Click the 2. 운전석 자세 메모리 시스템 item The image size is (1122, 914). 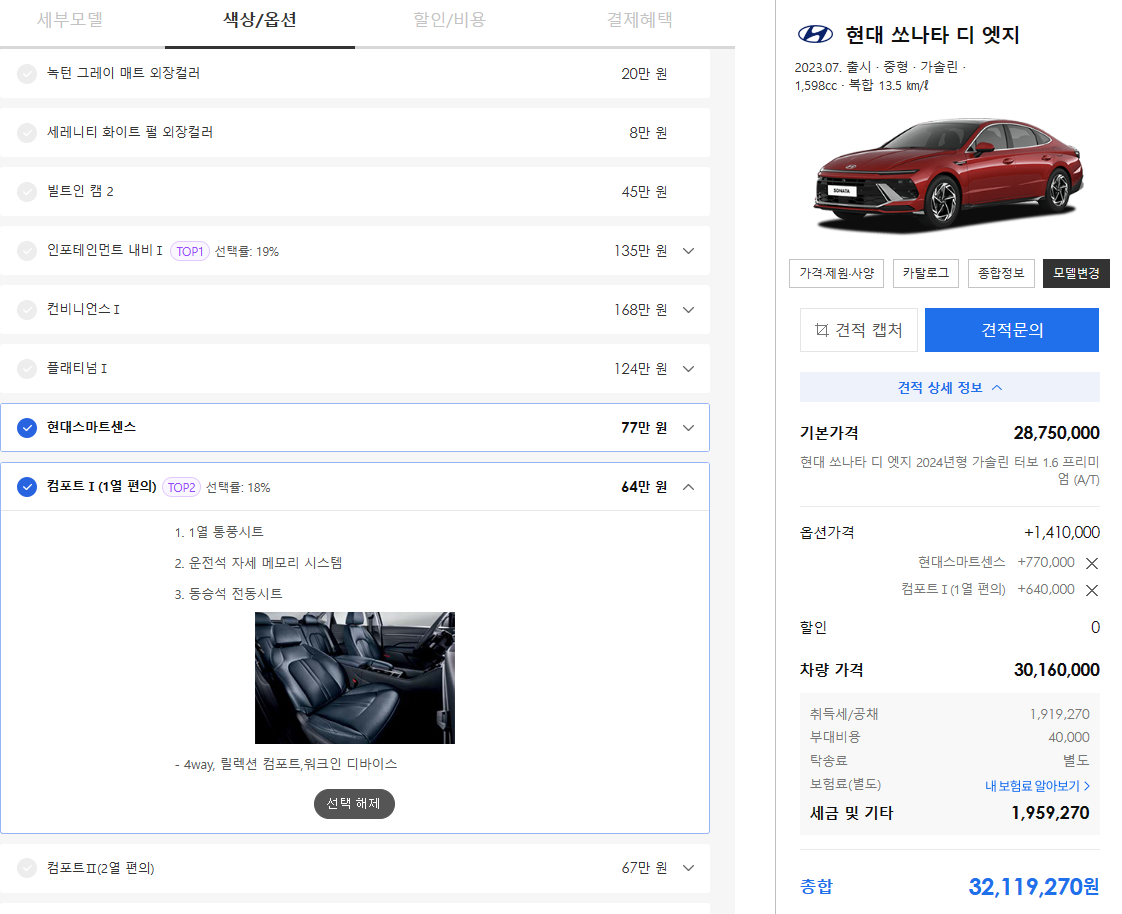(x=258, y=563)
